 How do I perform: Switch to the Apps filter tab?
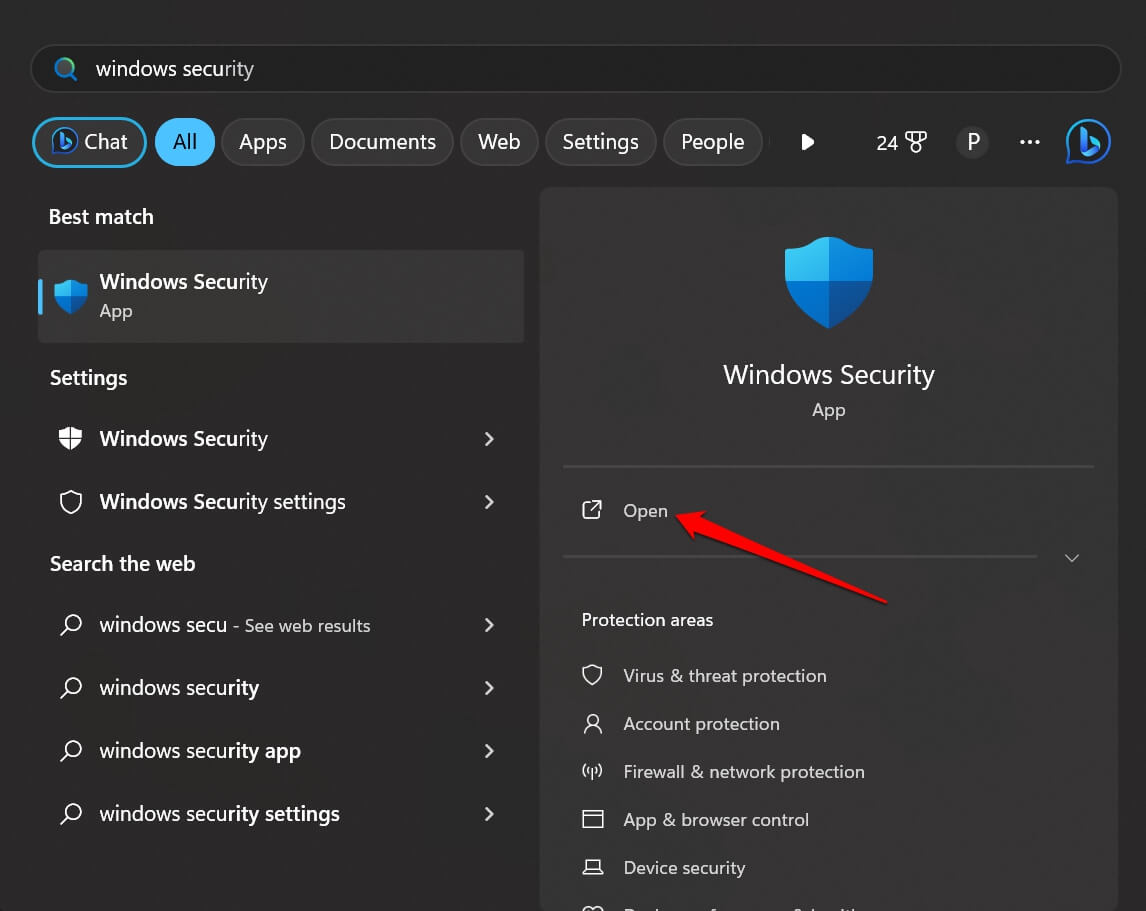coord(263,142)
